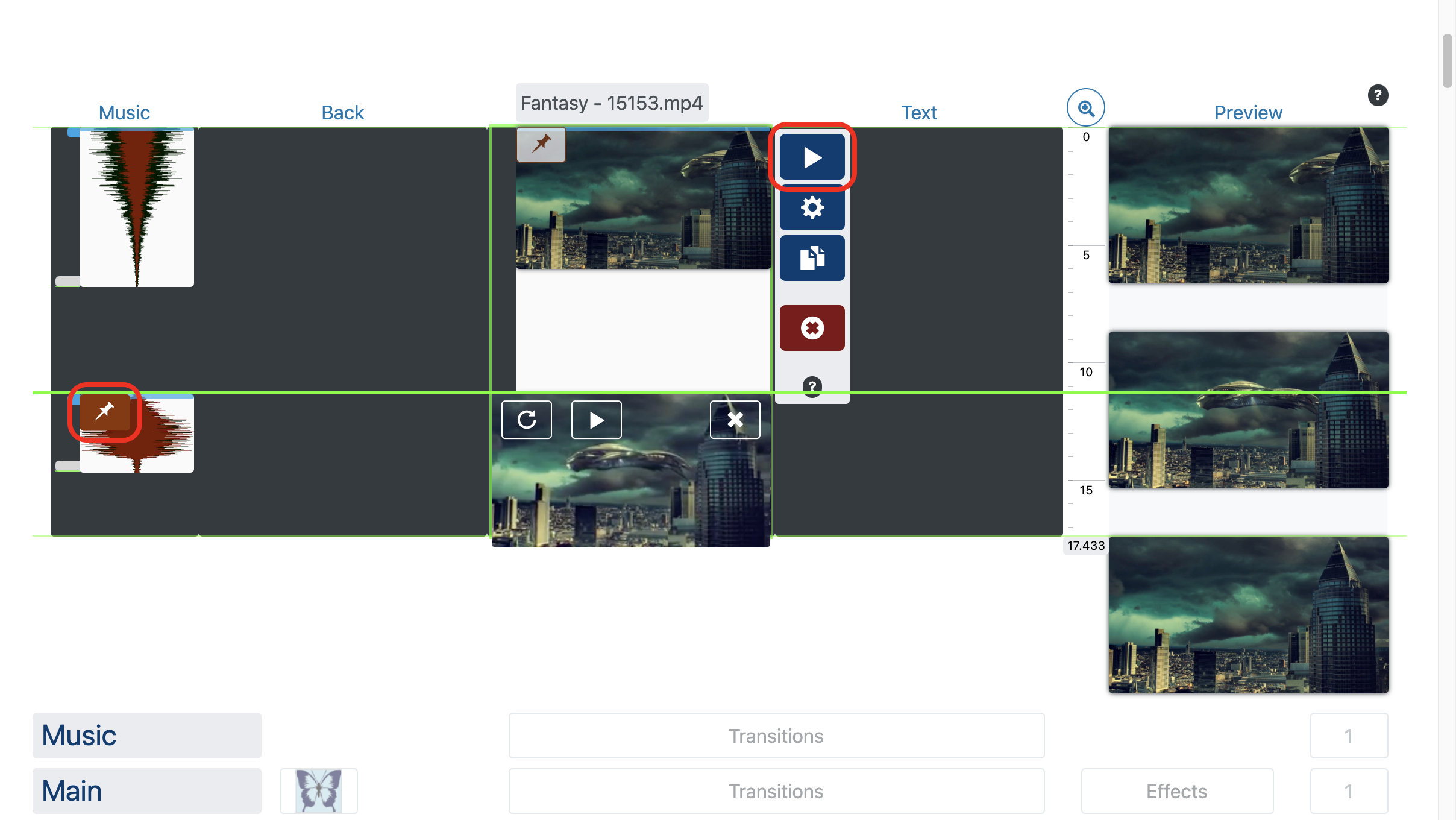Open the zoom/magnify view control
The height and width of the screenshot is (820, 1456).
click(1086, 107)
